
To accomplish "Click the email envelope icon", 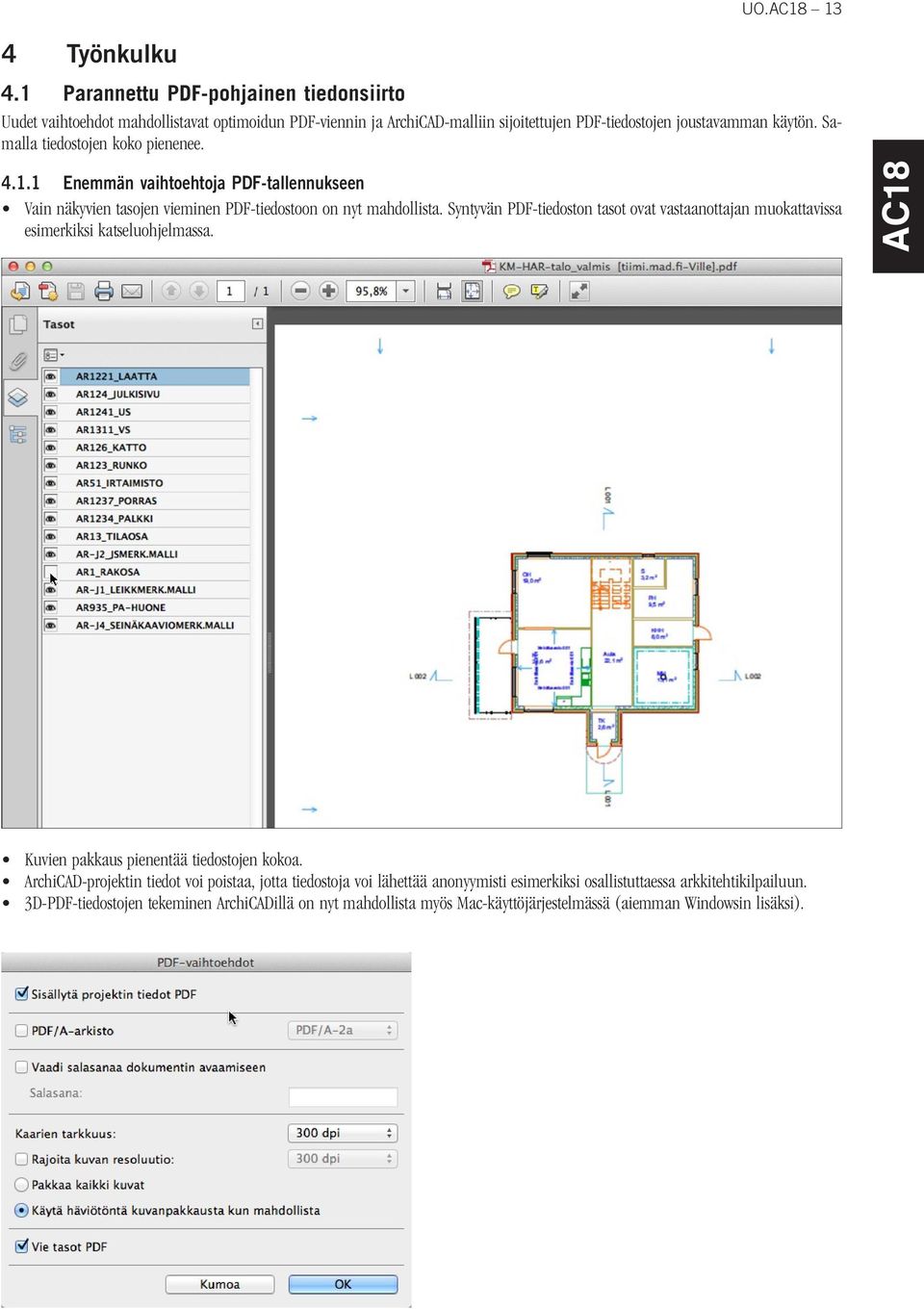I will [132, 291].
